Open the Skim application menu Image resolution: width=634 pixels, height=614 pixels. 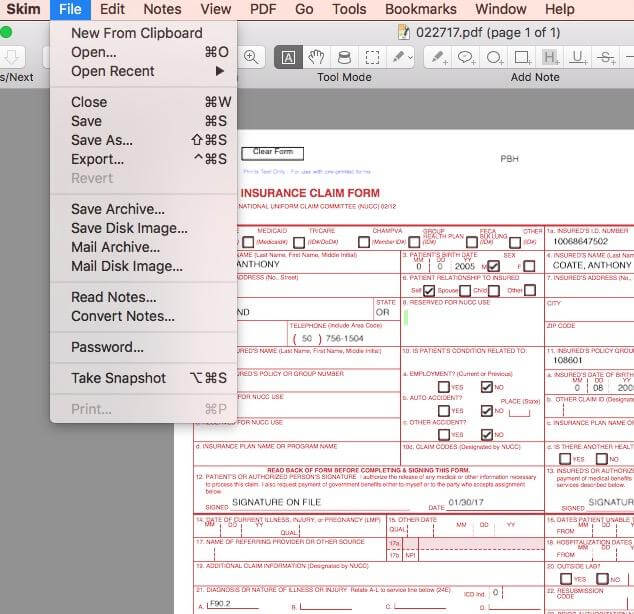(23, 9)
